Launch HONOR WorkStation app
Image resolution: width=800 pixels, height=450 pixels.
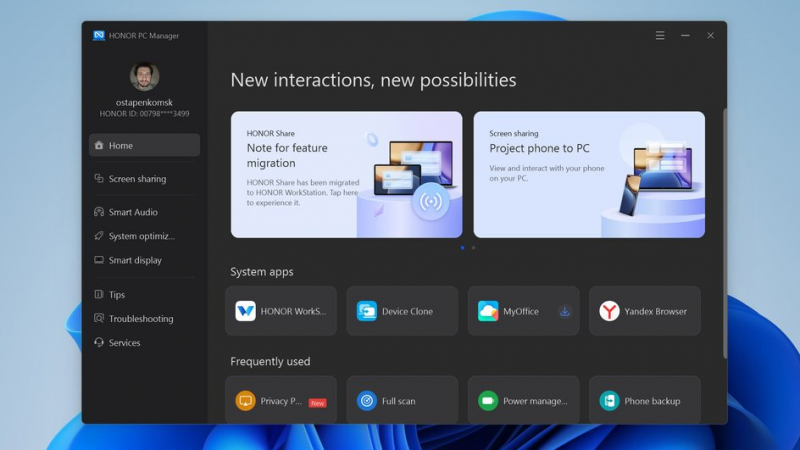point(281,311)
